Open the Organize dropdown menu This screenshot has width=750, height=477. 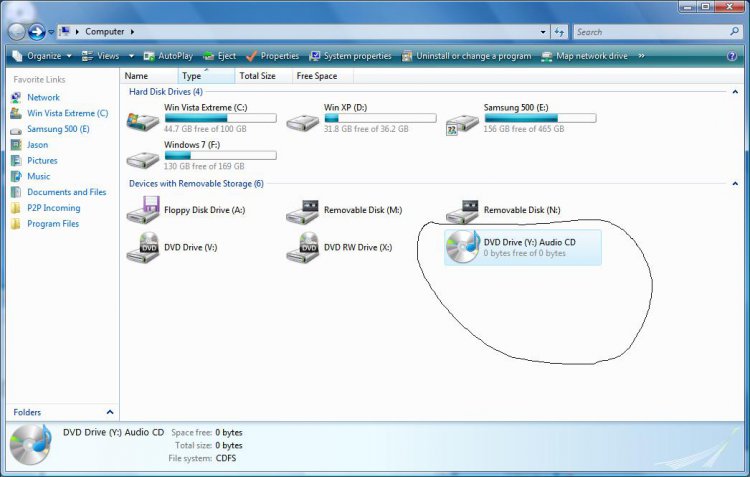tap(42, 56)
